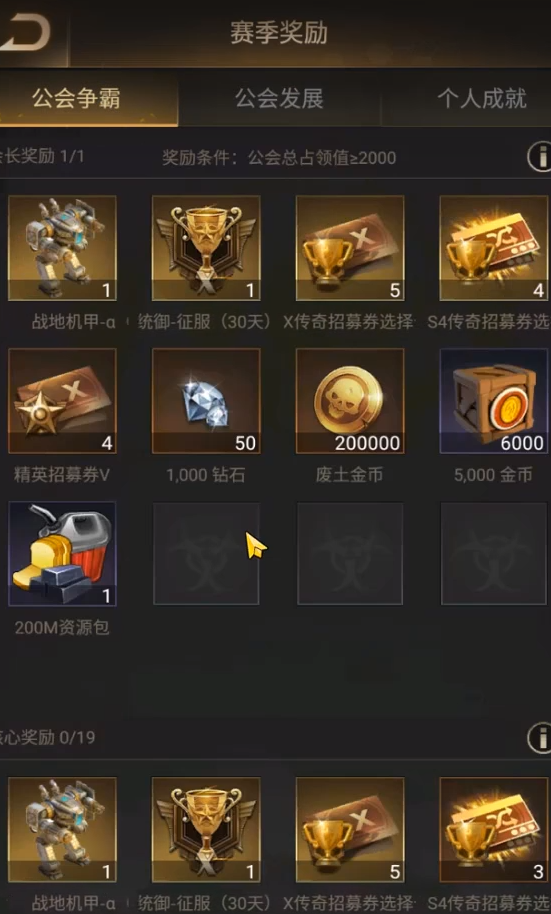Select the 200M资源包 resource pack
551x914 pixels.
coord(62,554)
